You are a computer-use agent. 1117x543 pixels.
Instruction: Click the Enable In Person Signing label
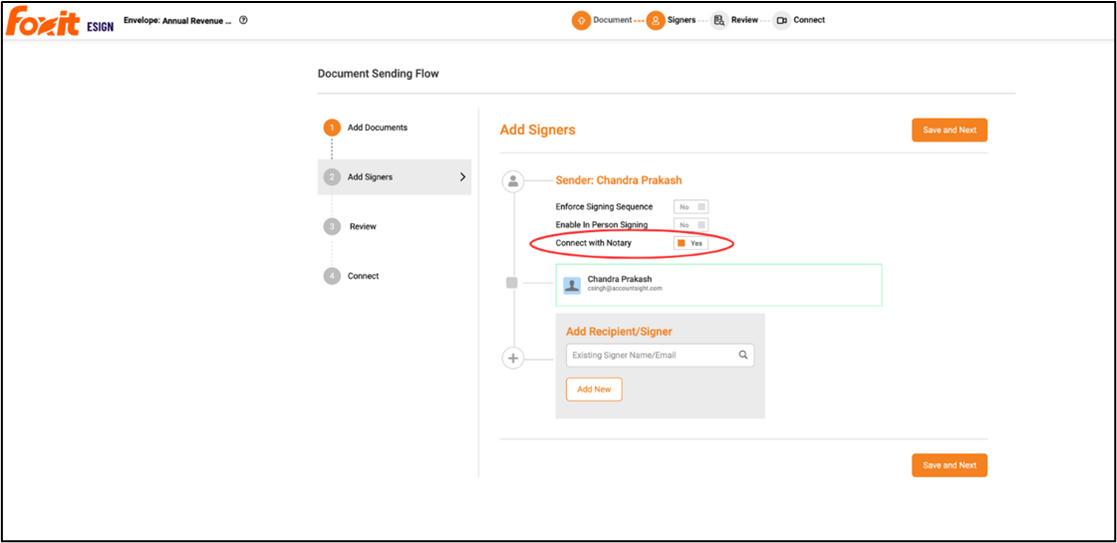tap(602, 224)
